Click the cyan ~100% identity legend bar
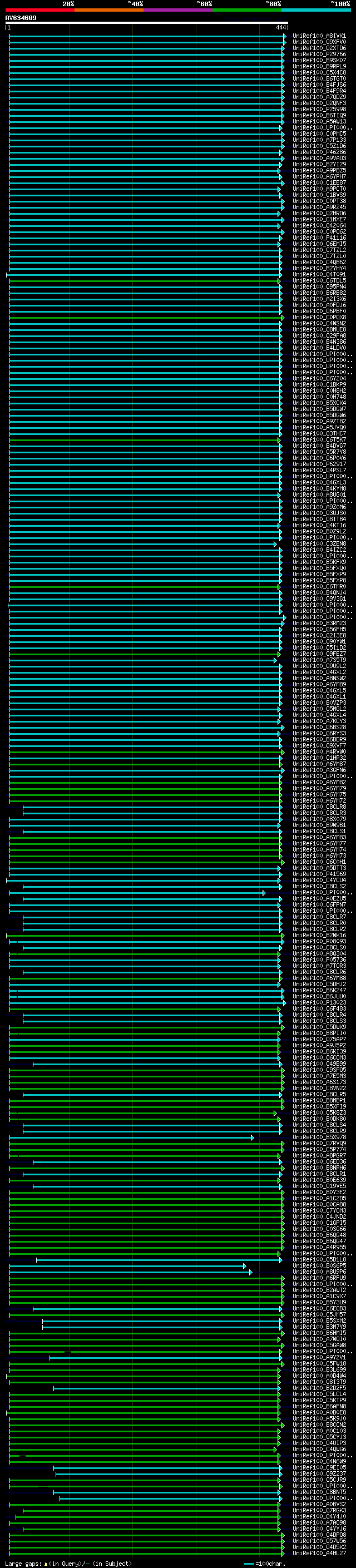This screenshot has width=356, height=1568. (316, 10)
